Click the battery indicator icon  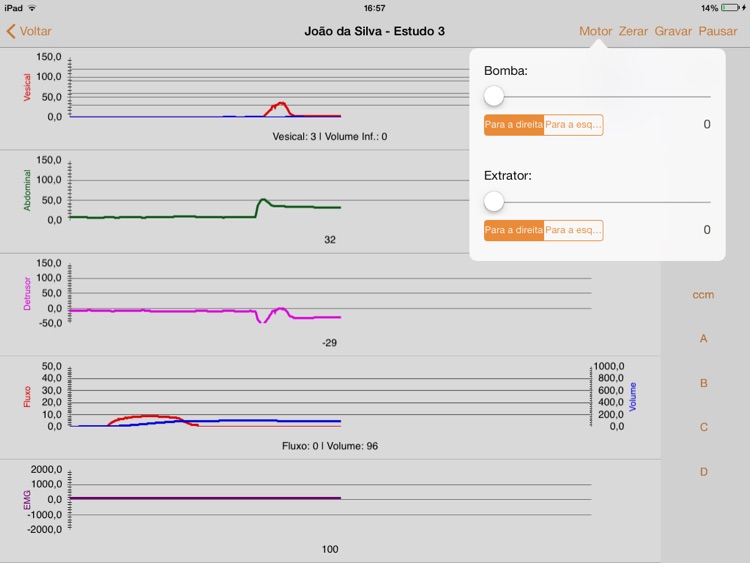(730, 8)
